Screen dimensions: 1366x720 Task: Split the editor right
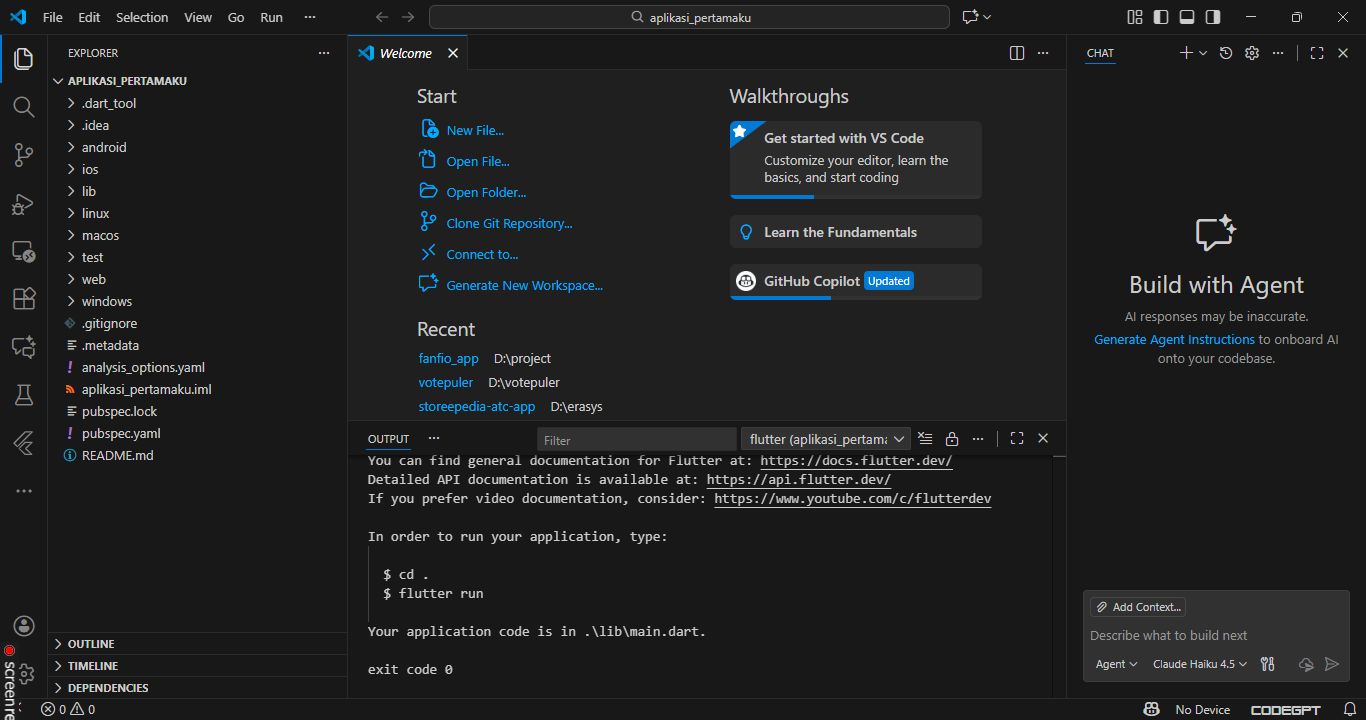(x=1017, y=53)
